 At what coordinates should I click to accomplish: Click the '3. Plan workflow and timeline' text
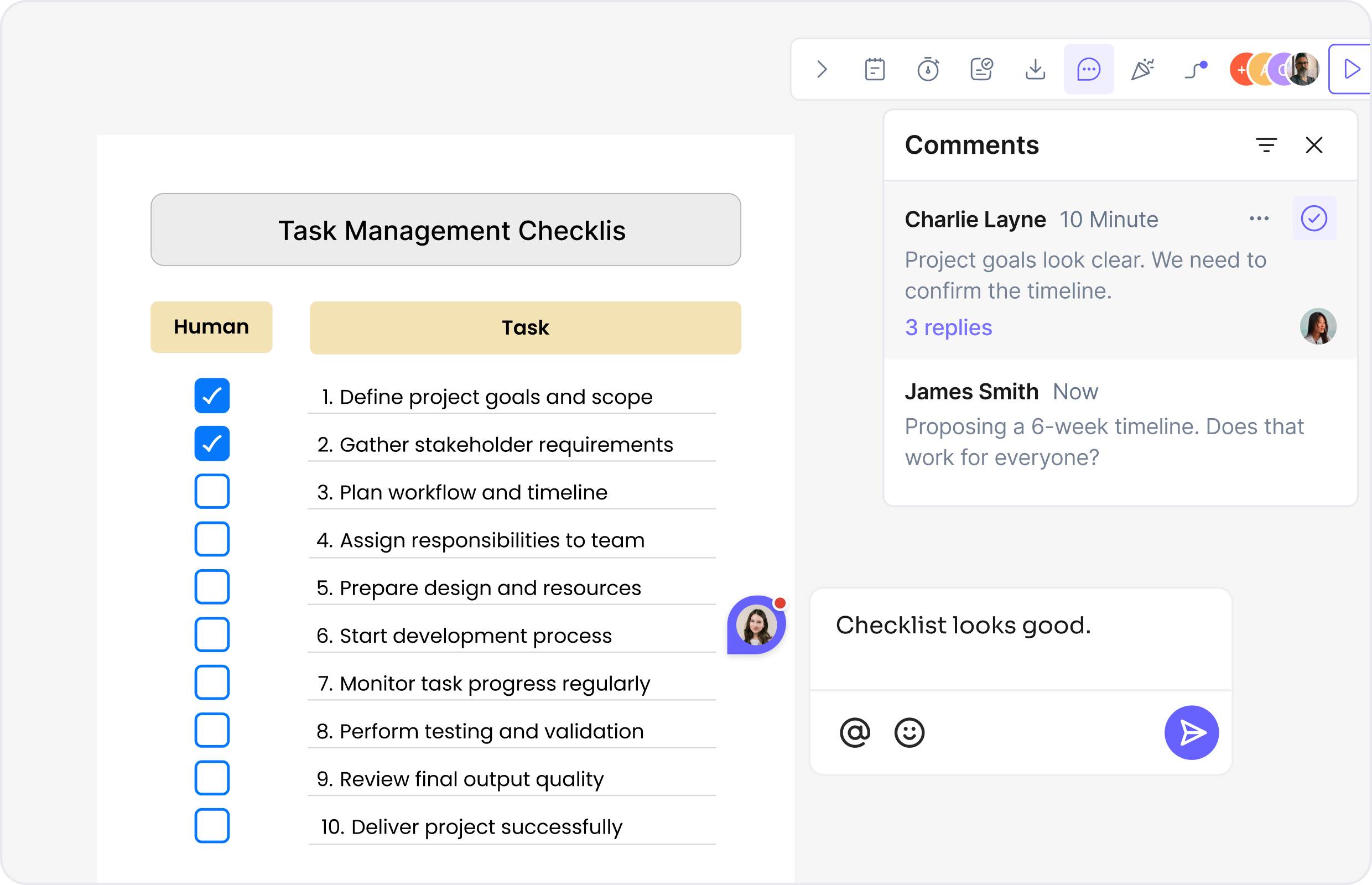pyautogui.click(x=462, y=492)
